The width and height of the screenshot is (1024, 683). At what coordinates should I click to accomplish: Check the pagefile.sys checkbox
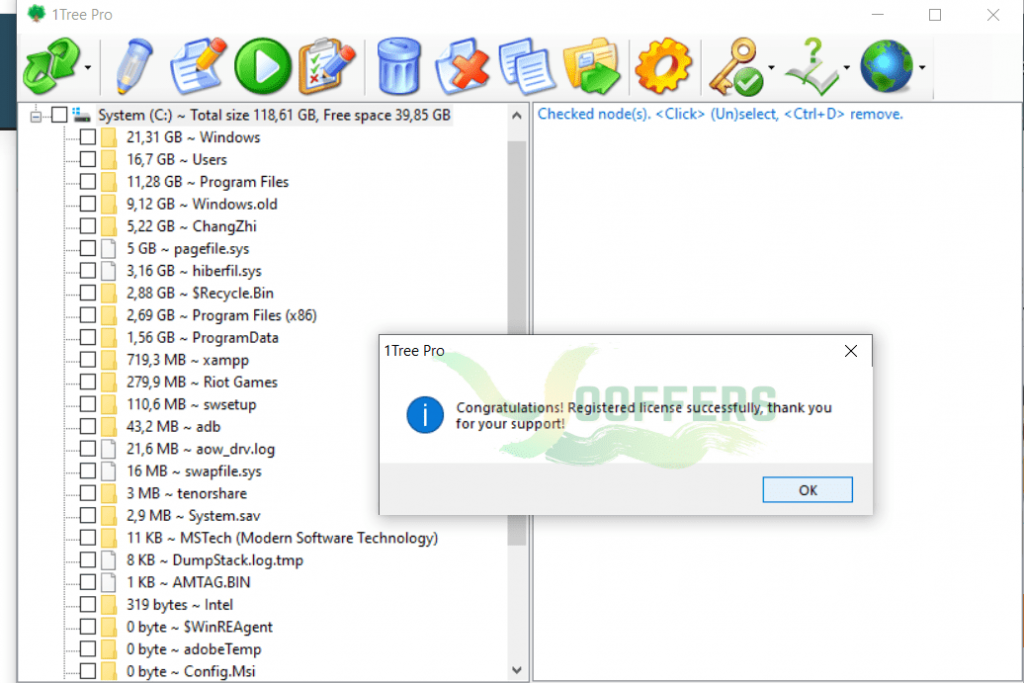coord(88,248)
